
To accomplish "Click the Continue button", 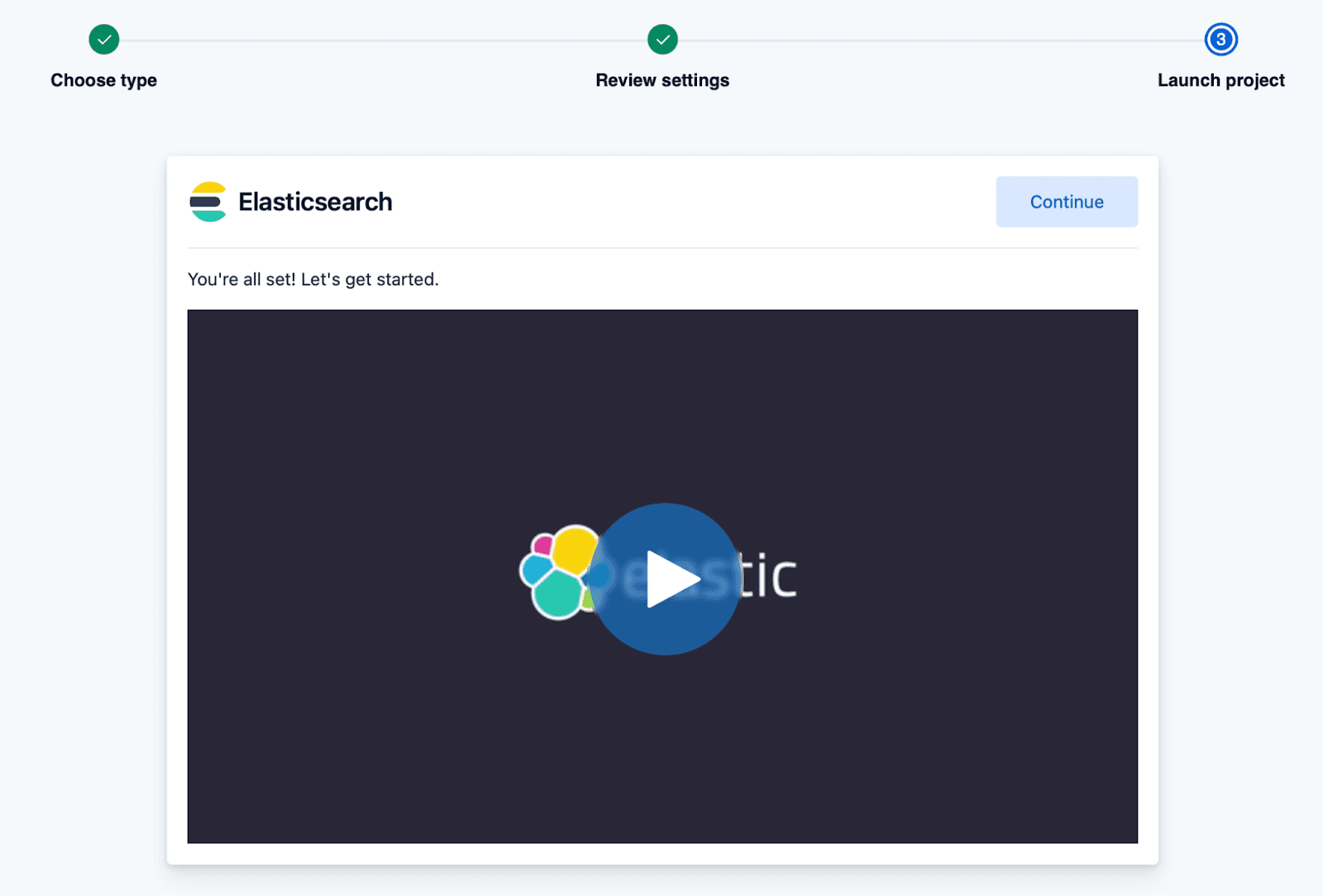I will pos(1067,202).
